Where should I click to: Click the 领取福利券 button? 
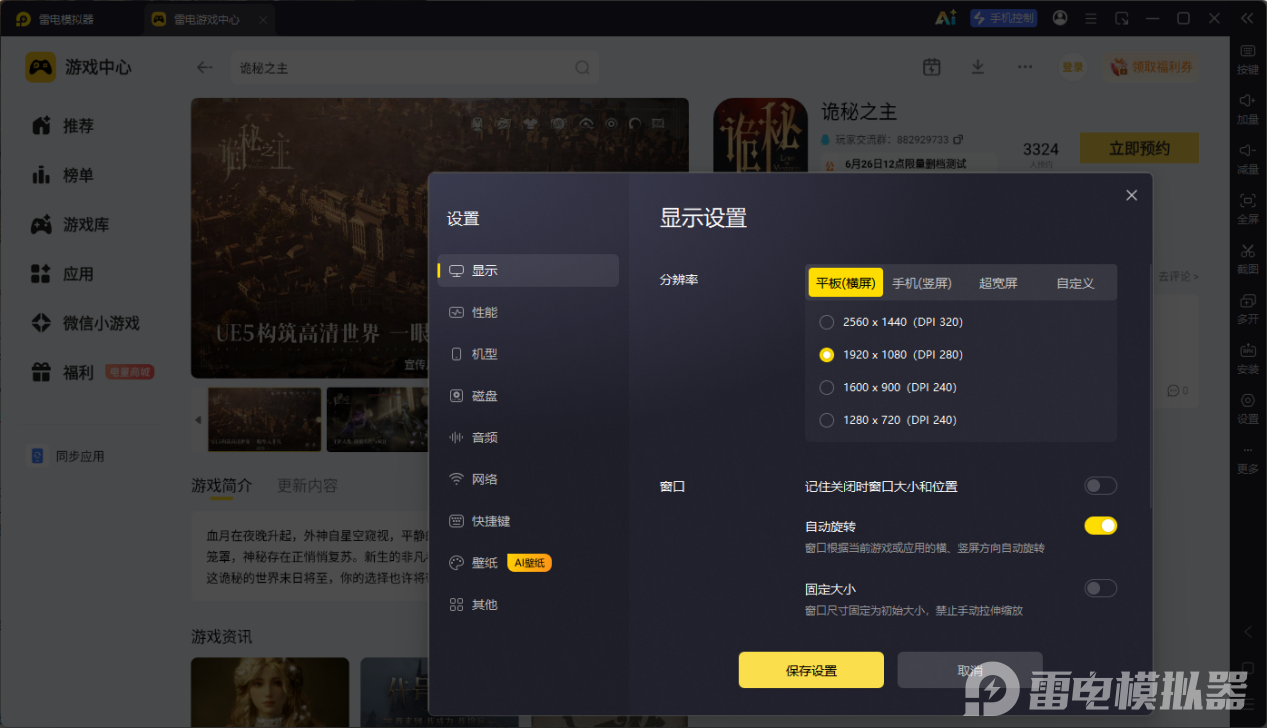click(1151, 67)
